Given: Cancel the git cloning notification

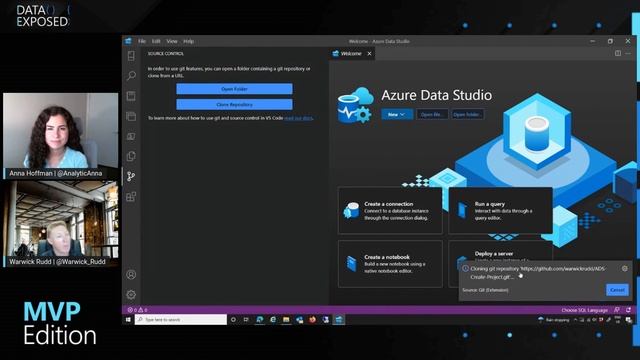Looking at the screenshot, I should tap(617, 290).
